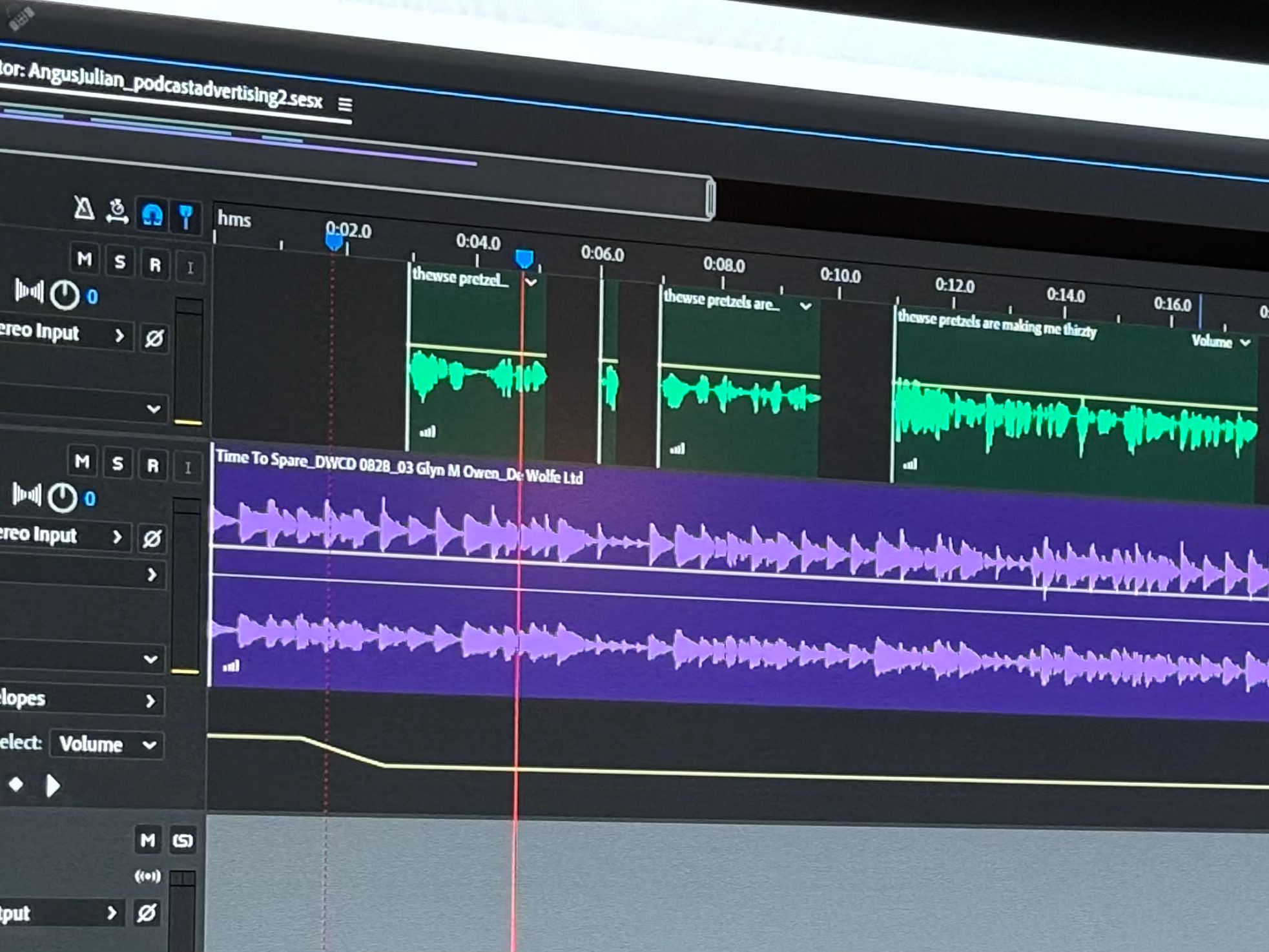Click master track mono sum icon

[x=147, y=876]
